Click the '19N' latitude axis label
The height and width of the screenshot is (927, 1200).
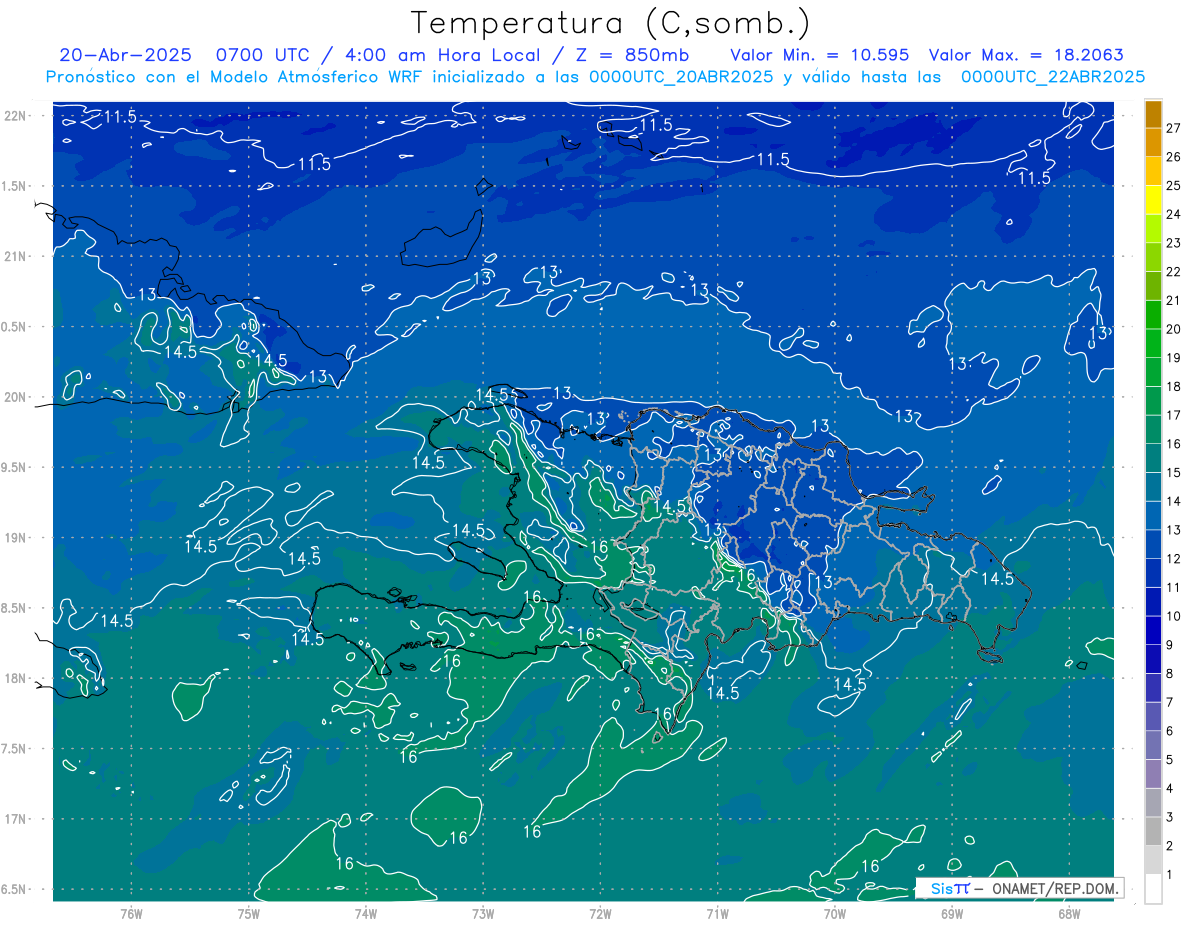tap(17, 538)
